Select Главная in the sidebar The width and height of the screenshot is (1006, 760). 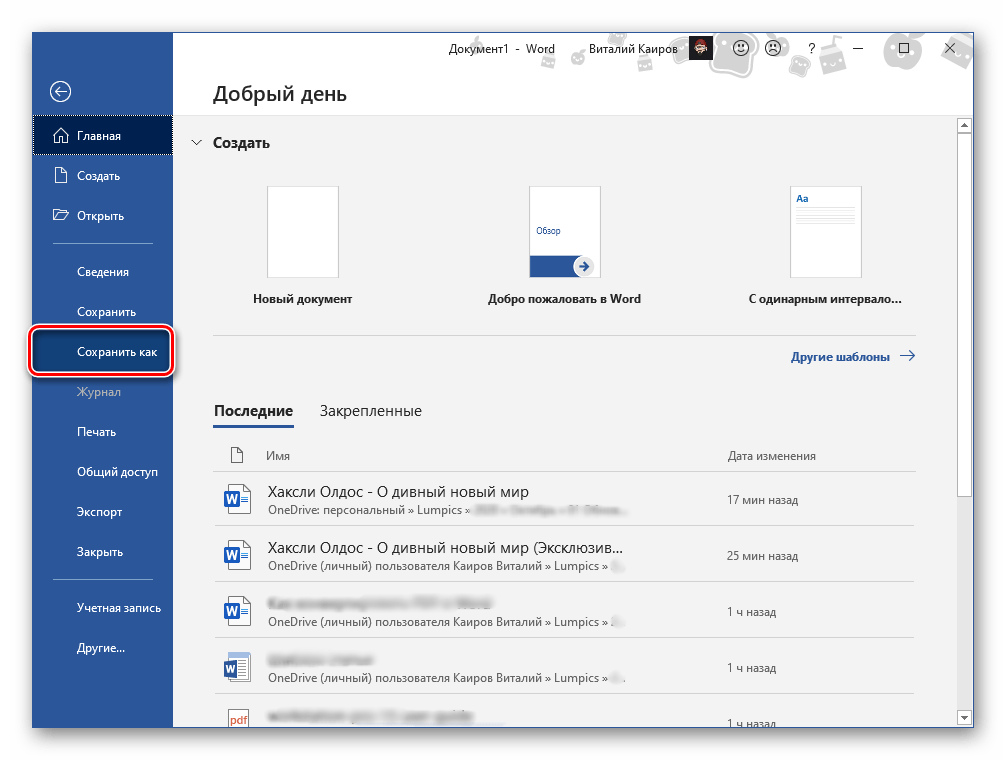coord(103,135)
